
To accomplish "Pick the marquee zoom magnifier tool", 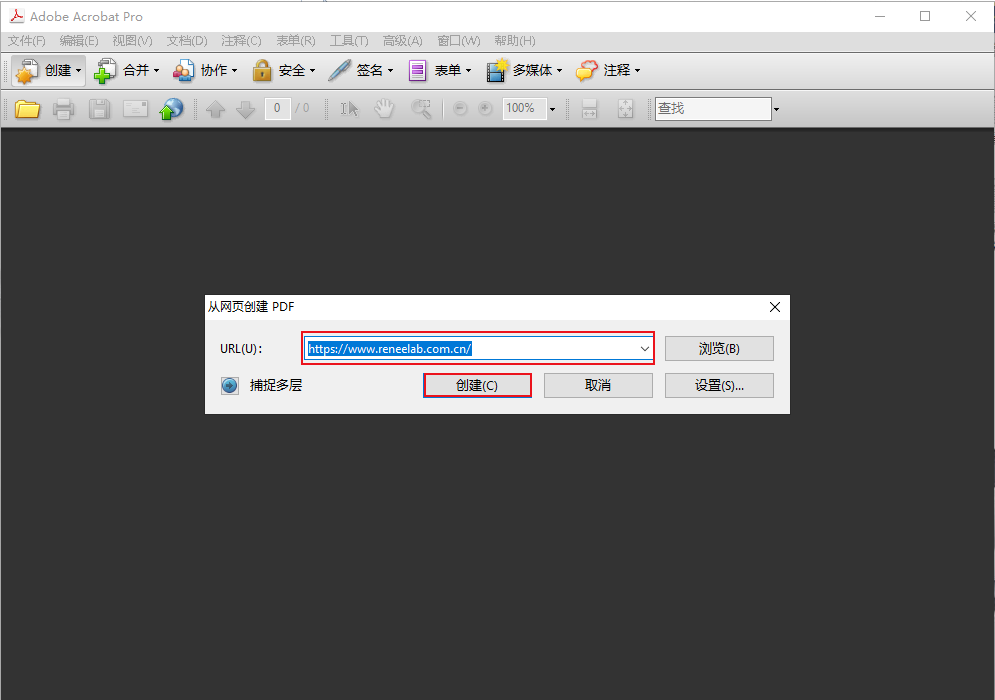I will point(421,109).
